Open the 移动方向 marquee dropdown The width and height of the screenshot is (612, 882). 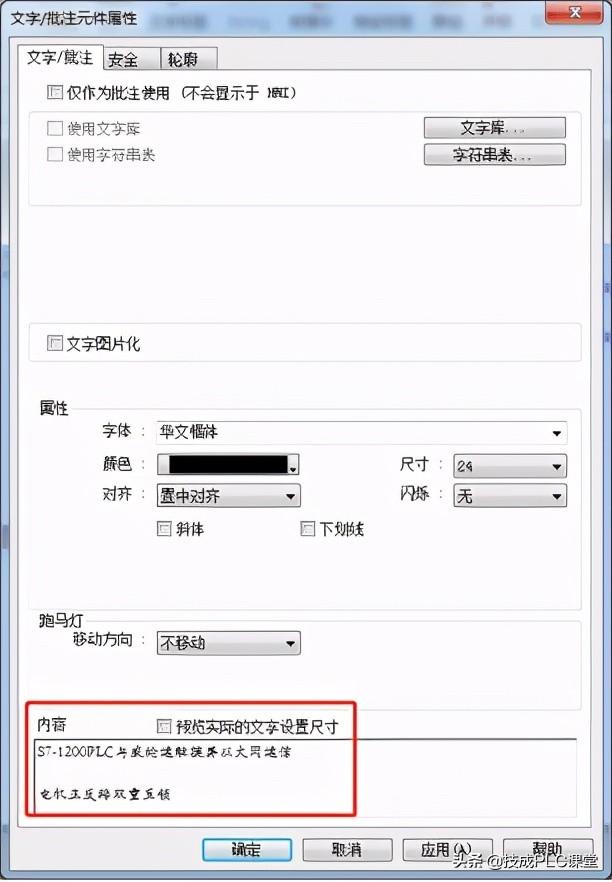228,643
